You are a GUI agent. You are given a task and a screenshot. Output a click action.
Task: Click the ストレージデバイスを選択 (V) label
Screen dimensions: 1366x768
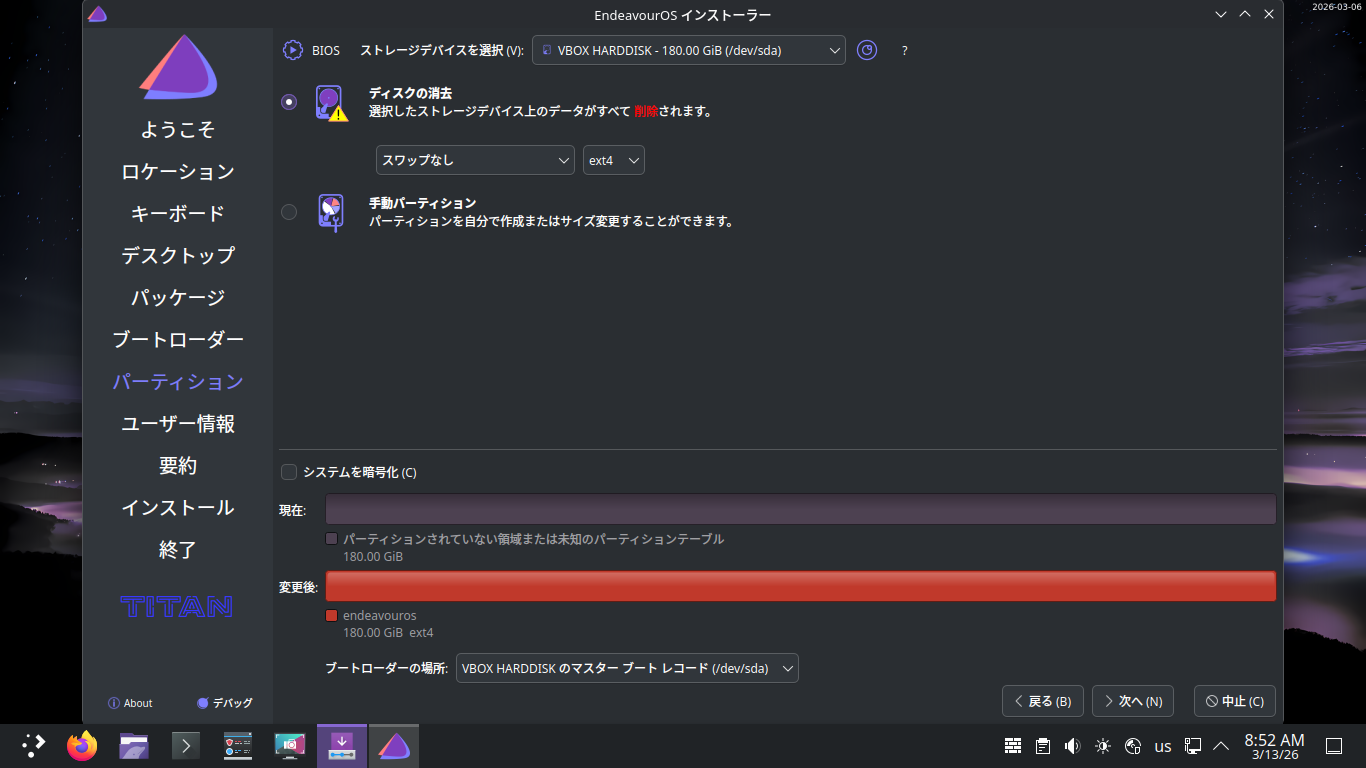click(x=441, y=51)
